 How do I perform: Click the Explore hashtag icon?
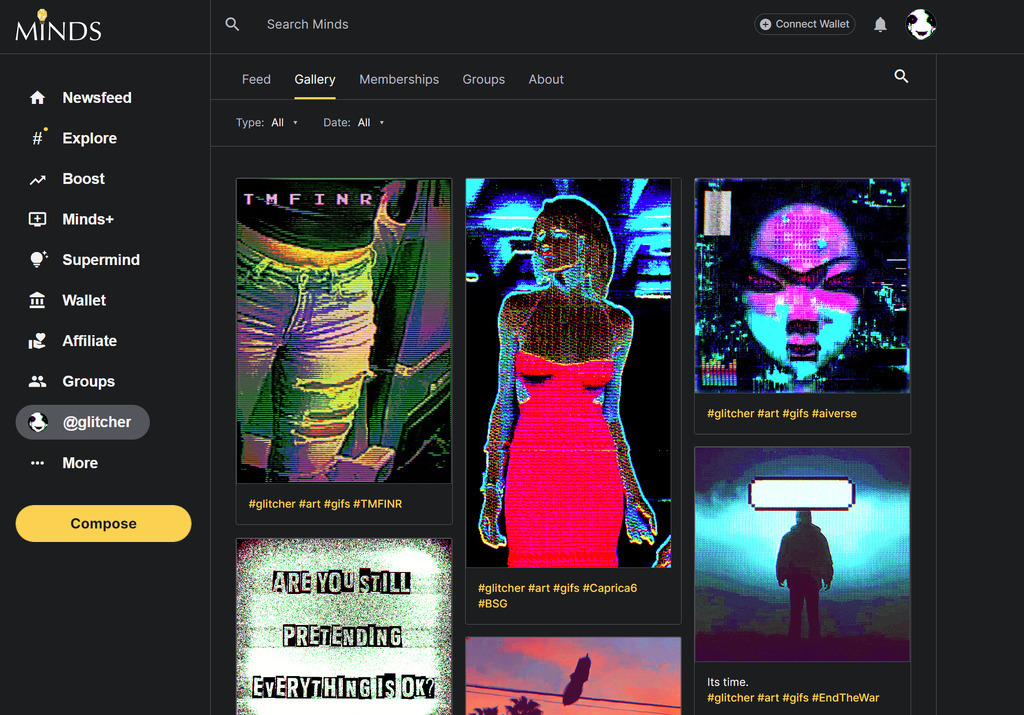point(37,139)
